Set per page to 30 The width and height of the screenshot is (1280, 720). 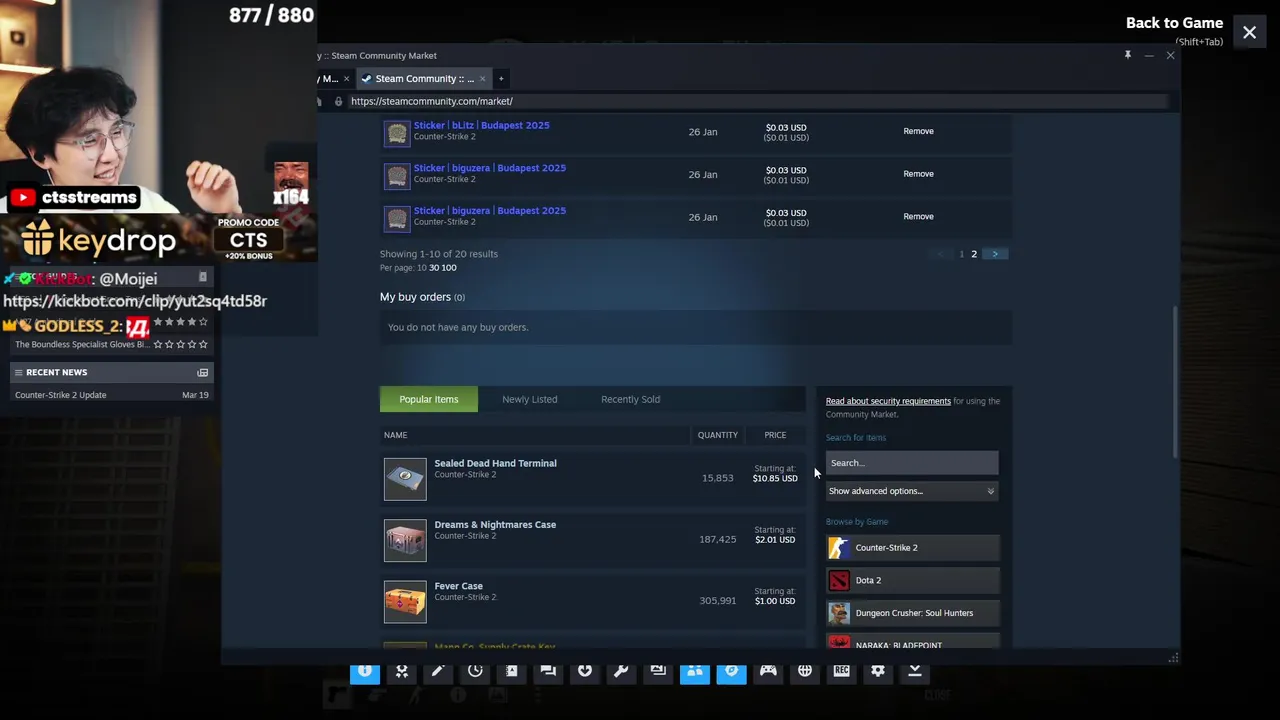(x=434, y=268)
